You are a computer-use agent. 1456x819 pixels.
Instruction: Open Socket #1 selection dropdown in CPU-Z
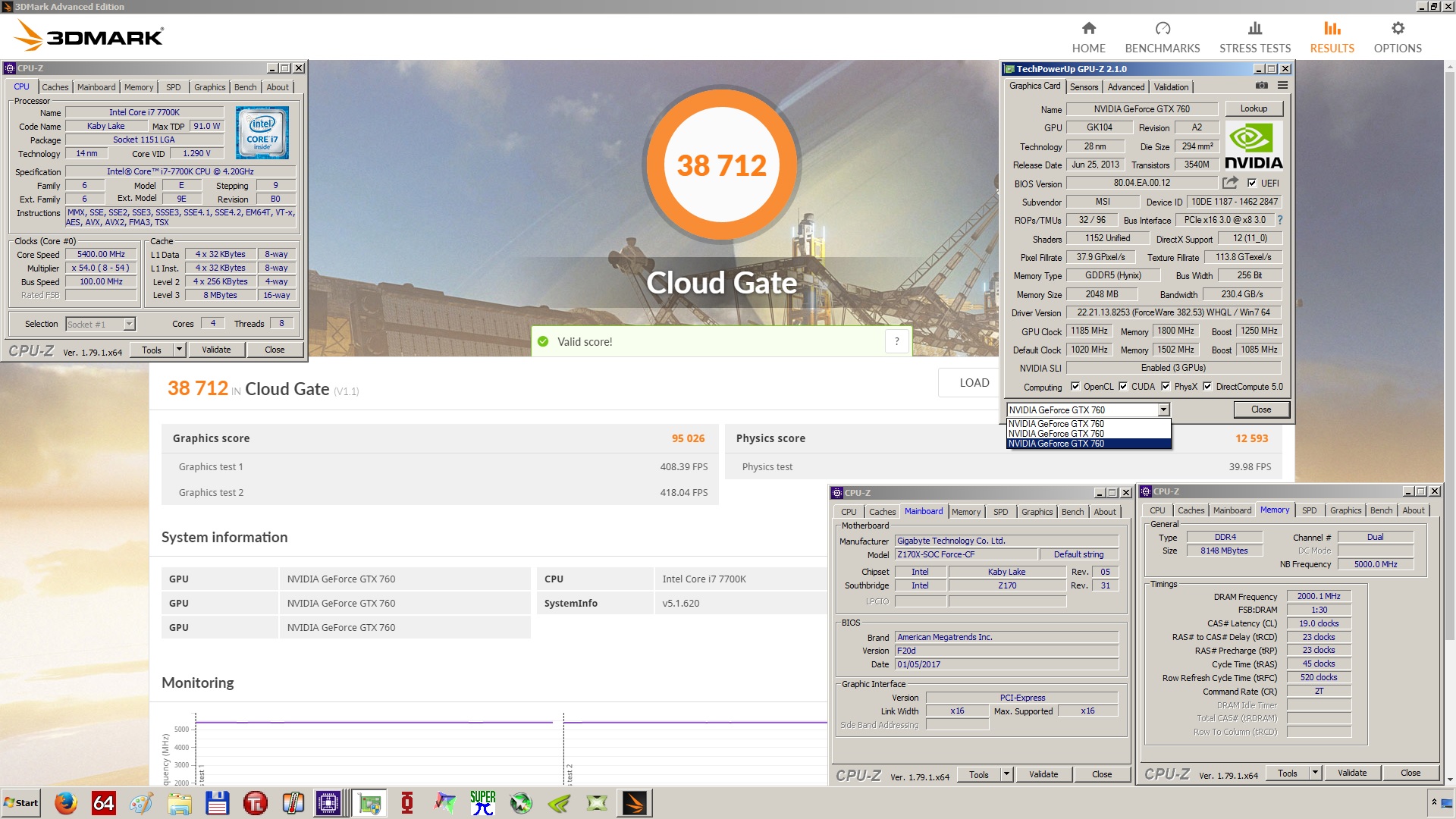pos(129,324)
